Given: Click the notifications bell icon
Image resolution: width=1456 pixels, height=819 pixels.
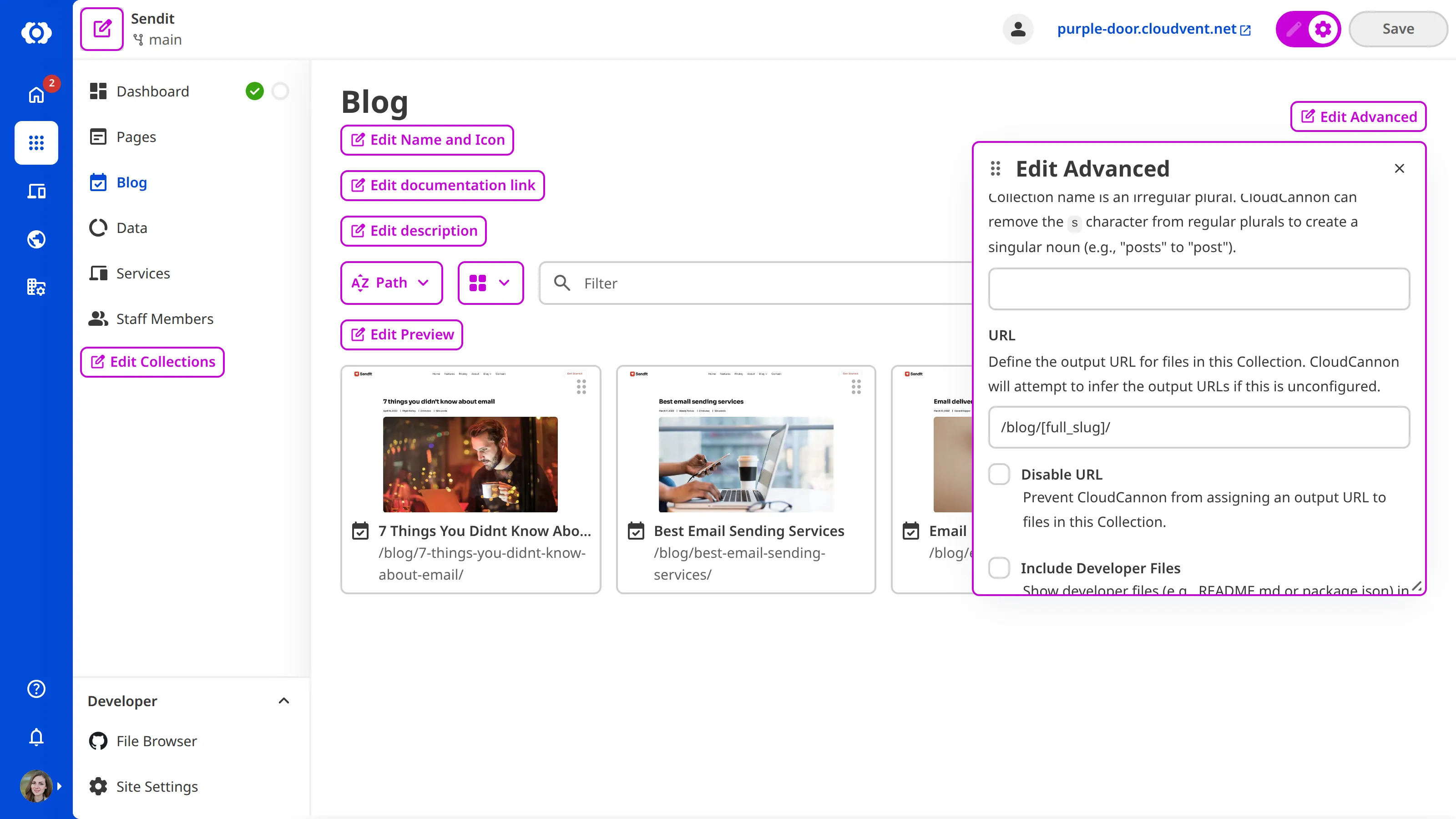Looking at the screenshot, I should pos(36,737).
